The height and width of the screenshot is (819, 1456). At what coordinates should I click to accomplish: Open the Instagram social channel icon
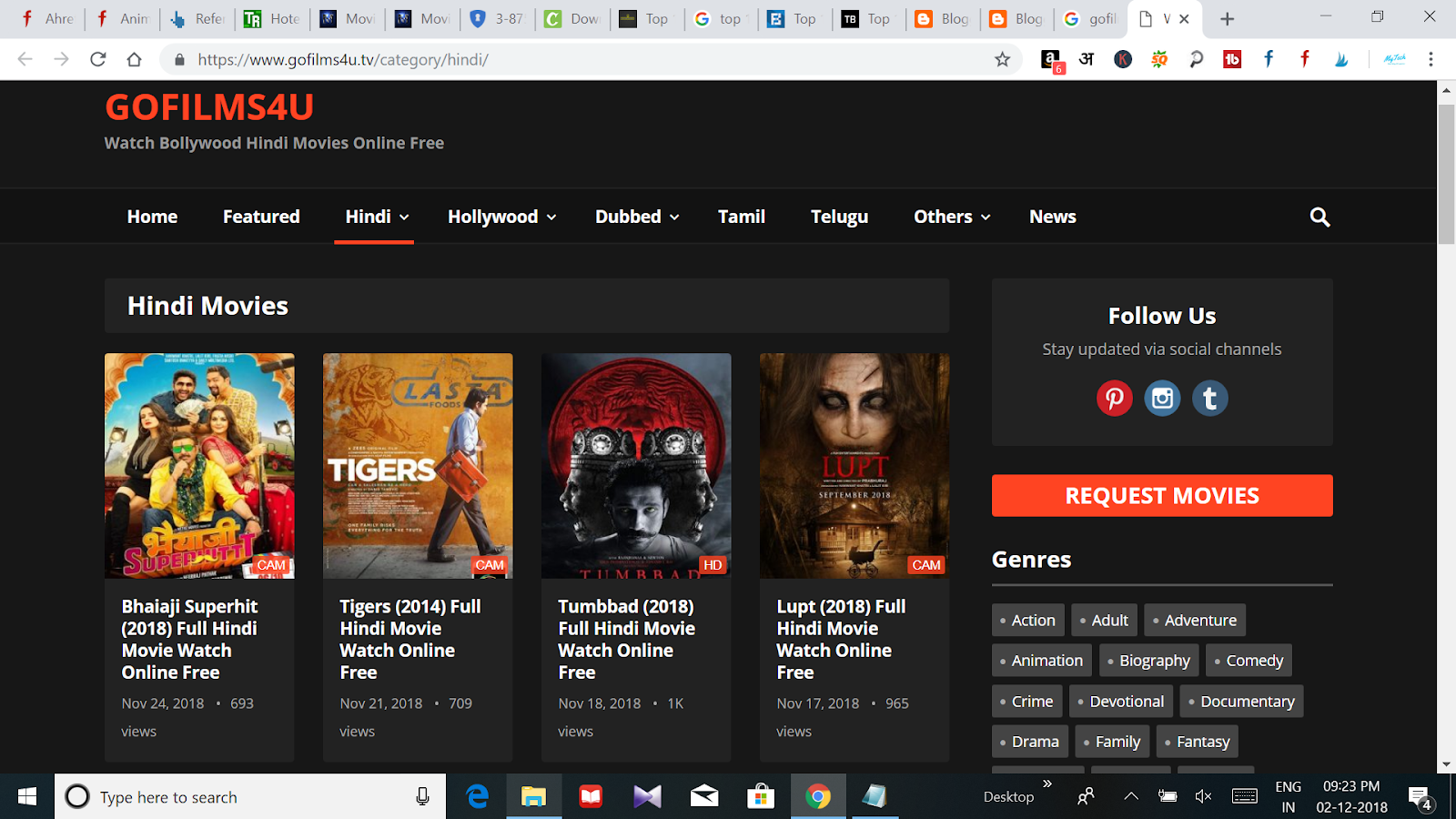(x=1162, y=398)
